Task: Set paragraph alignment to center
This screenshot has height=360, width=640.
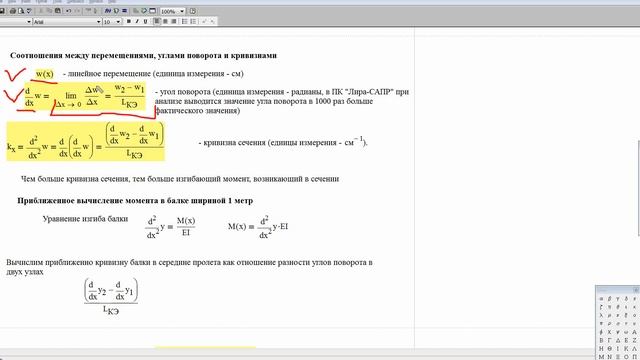Action: pyautogui.click(x=165, y=22)
